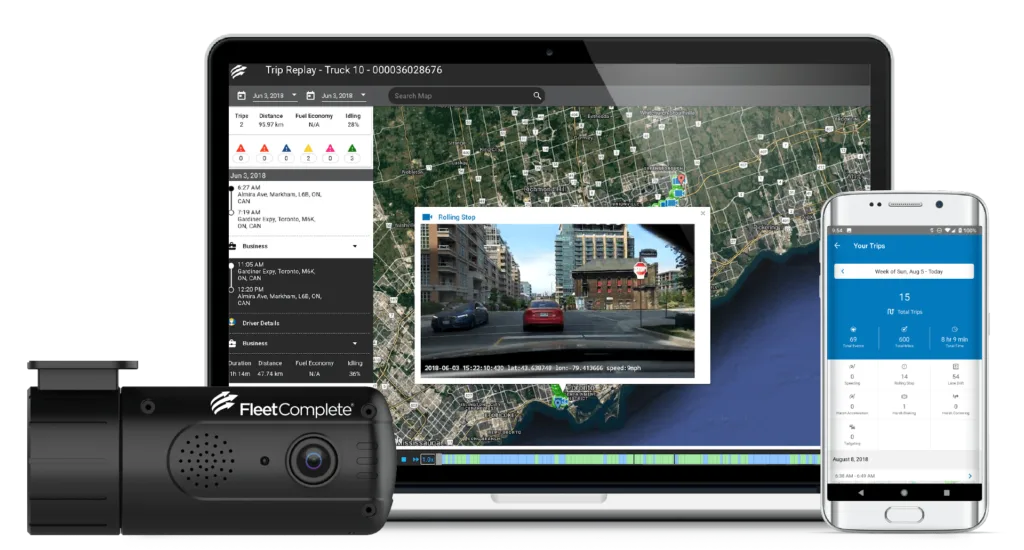
Task: Select the yellow alert triangle with count 2
Action: click(x=308, y=148)
